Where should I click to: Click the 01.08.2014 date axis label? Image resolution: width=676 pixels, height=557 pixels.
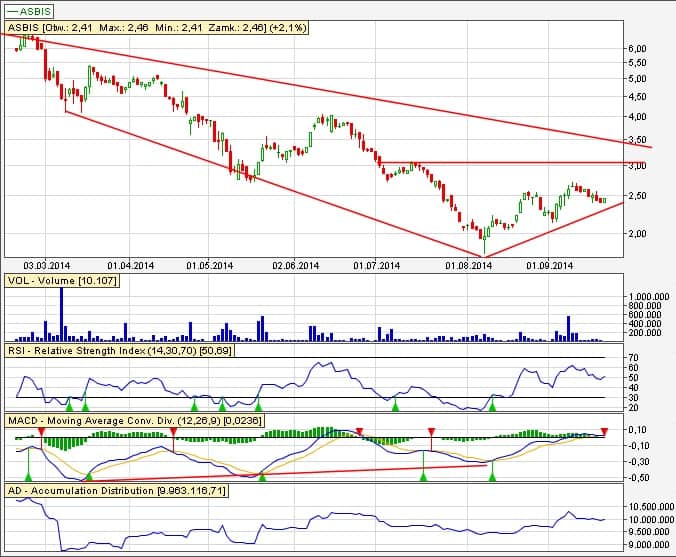tap(469, 266)
